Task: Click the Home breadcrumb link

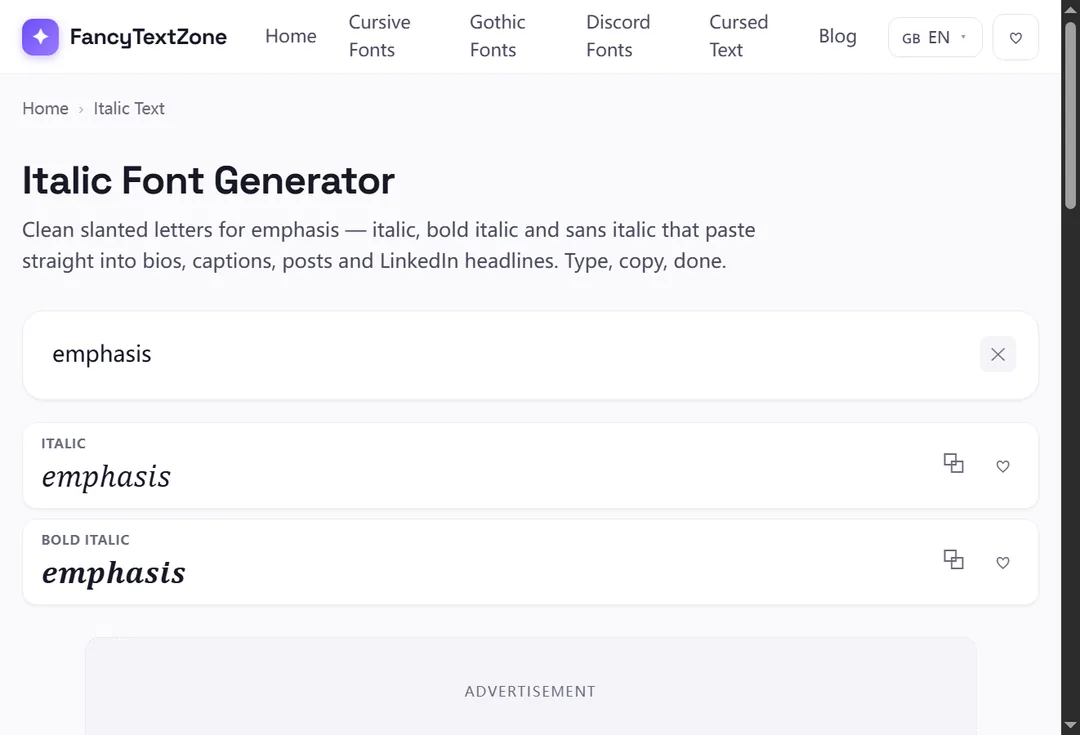Action: point(45,108)
